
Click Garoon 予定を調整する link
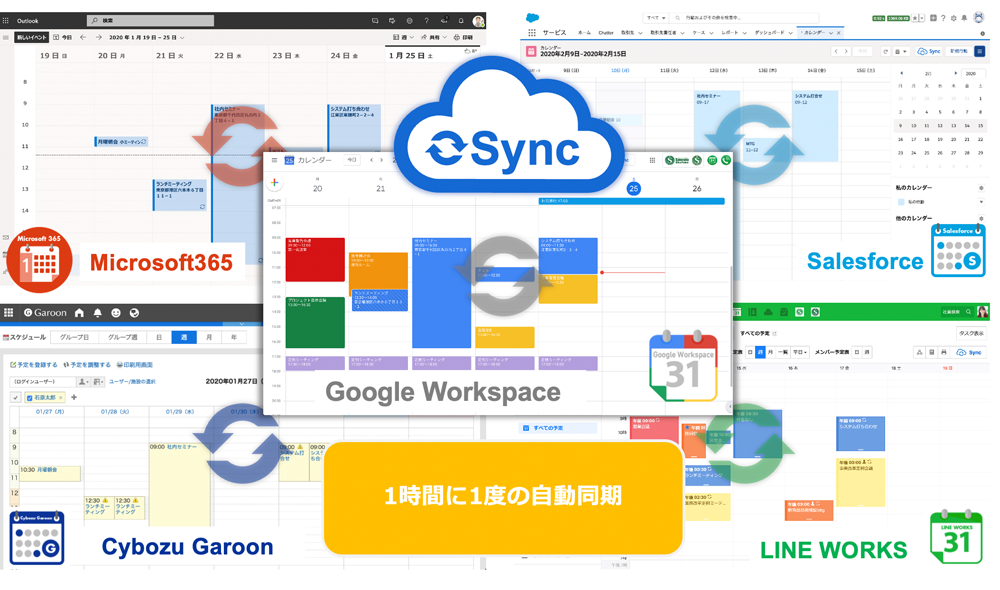click(x=87, y=365)
